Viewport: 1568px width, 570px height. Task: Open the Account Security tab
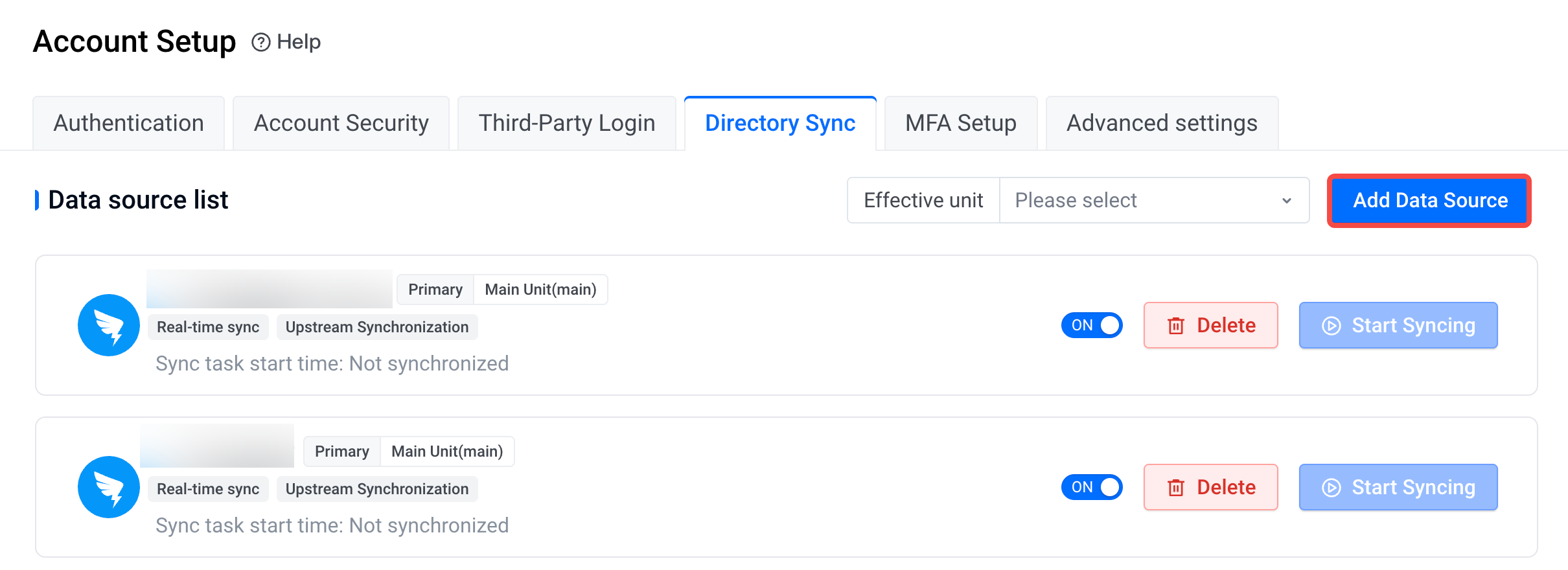341,123
